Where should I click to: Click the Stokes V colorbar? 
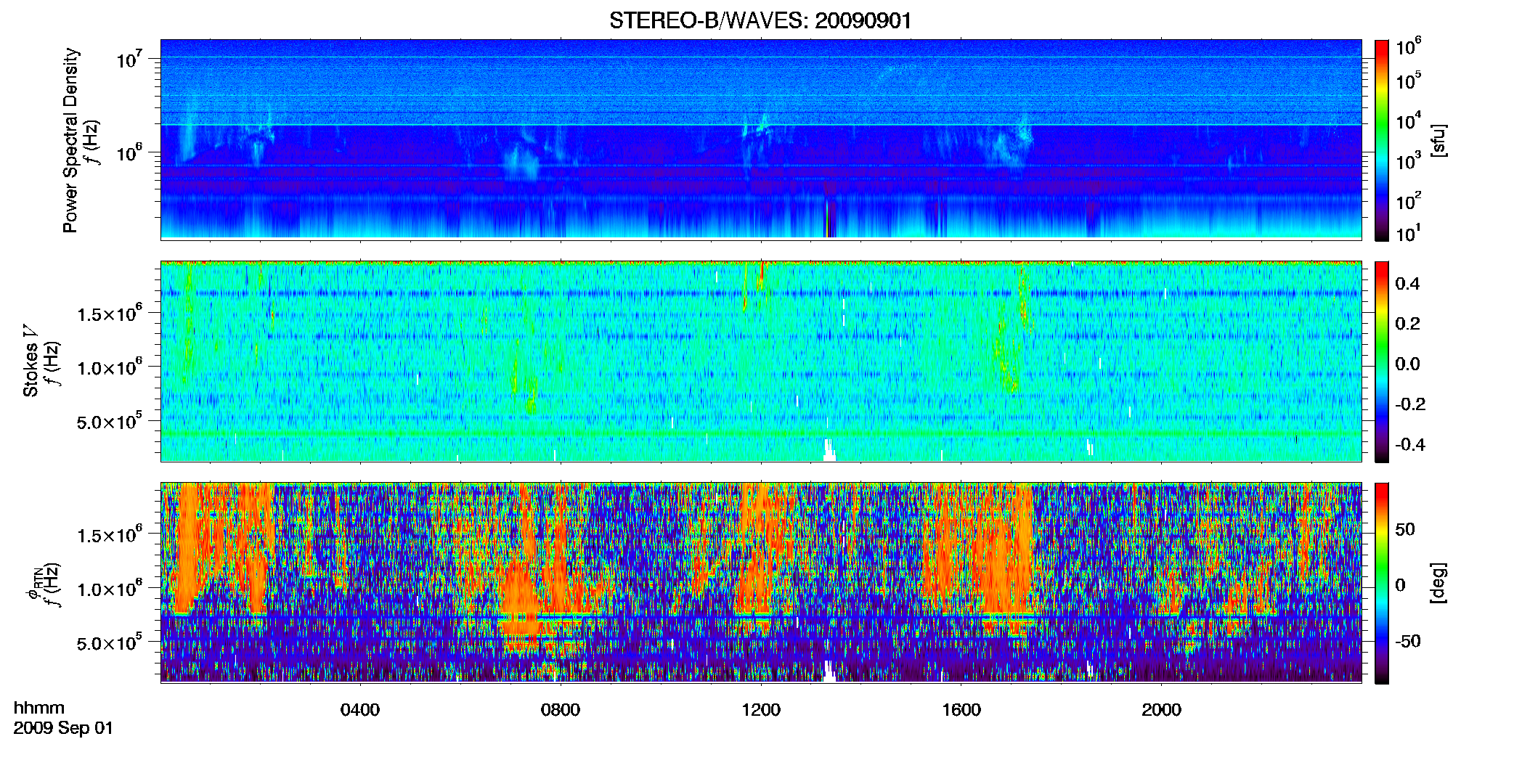pos(1382,362)
